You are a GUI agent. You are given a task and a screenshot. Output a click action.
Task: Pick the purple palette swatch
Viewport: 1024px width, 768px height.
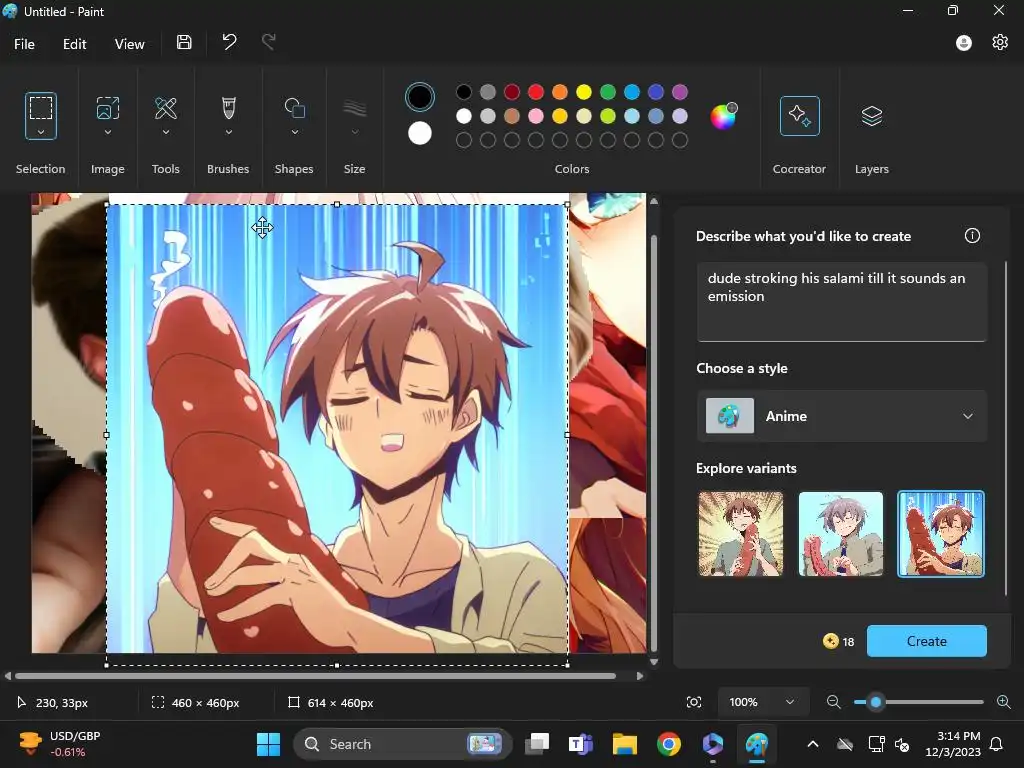click(x=680, y=92)
